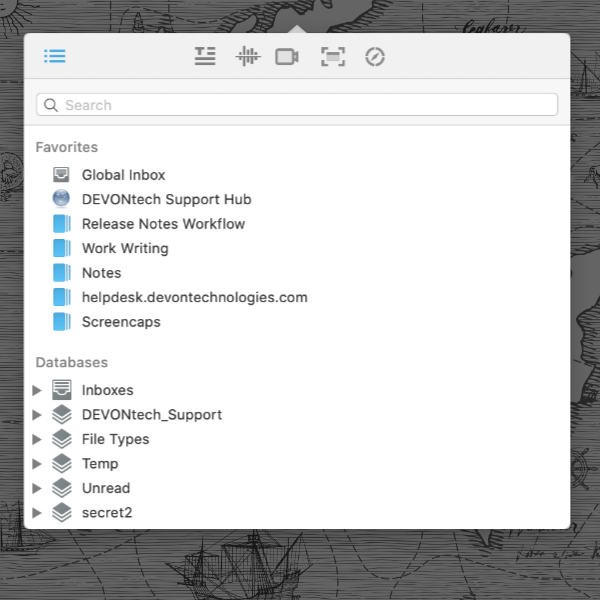Select the Inboxes row label
The width and height of the screenshot is (600, 600).
(x=108, y=390)
